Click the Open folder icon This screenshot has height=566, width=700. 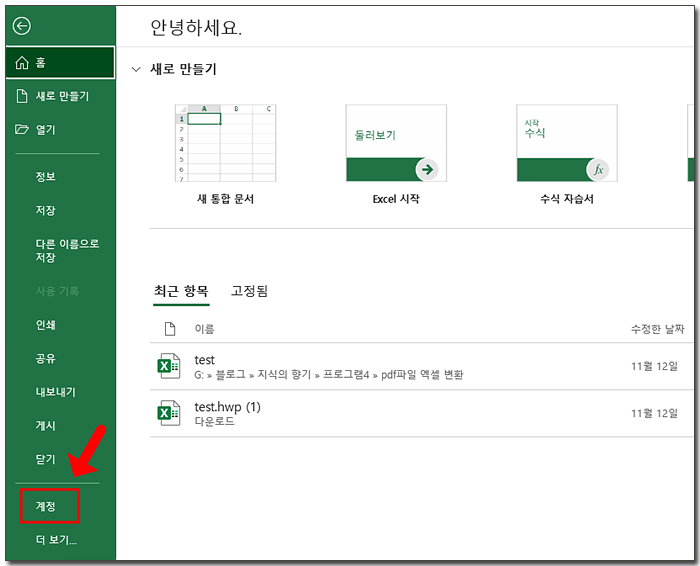coord(21,129)
